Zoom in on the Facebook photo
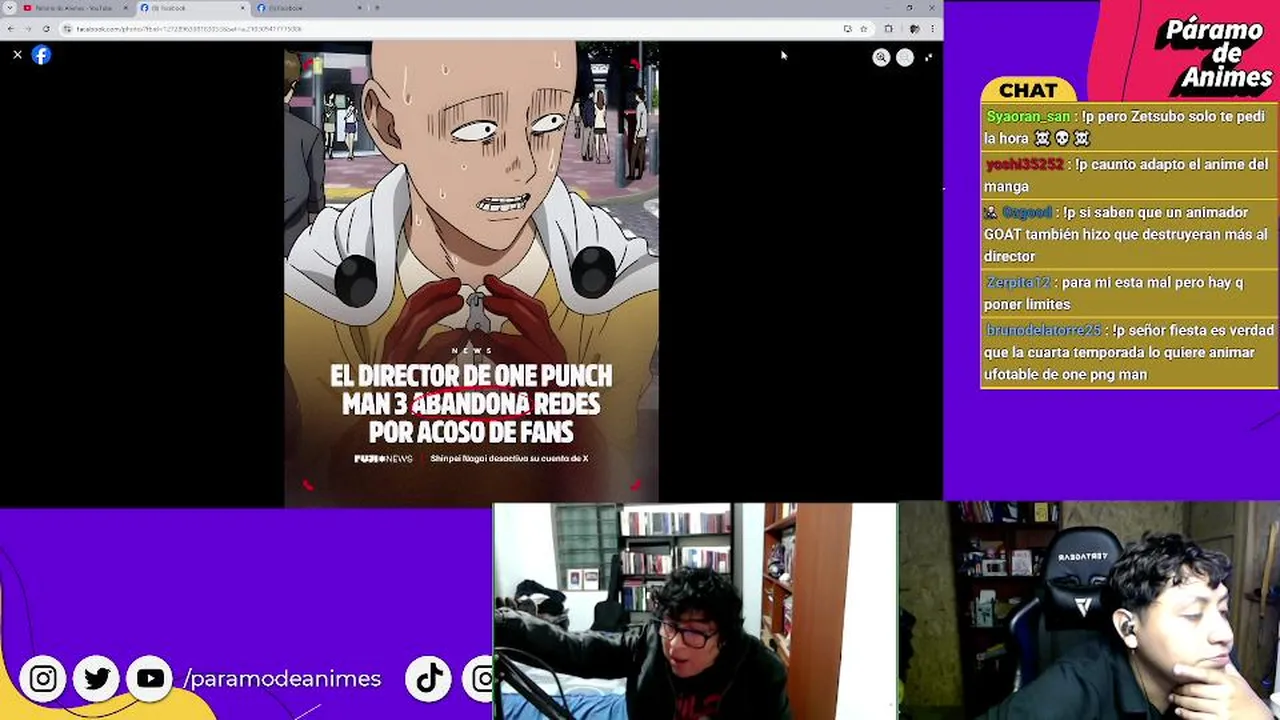Viewport: 1280px width, 720px height. tap(881, 57)
